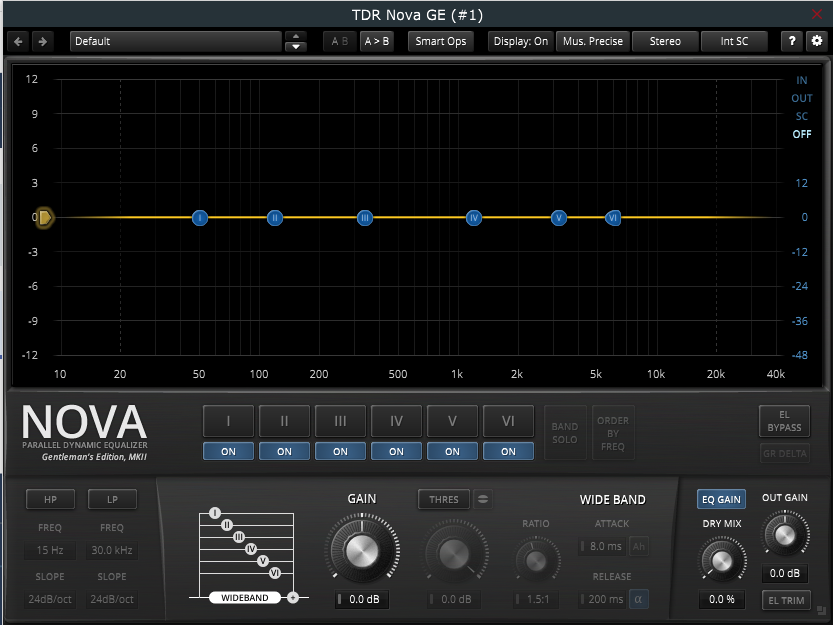This screenshot has width=833, height=625.
Task: Click the undo back arrow icon
Action: click(18, 41)
